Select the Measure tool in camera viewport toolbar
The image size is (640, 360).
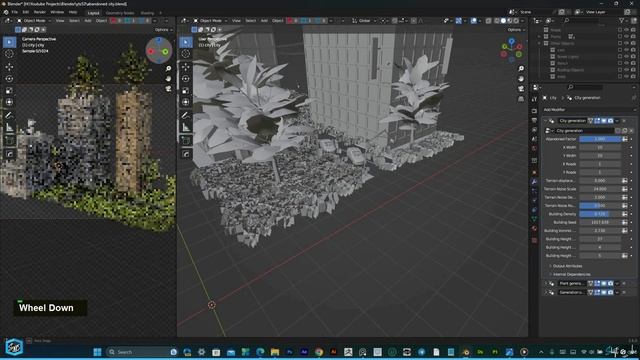[x=9, y=127]
